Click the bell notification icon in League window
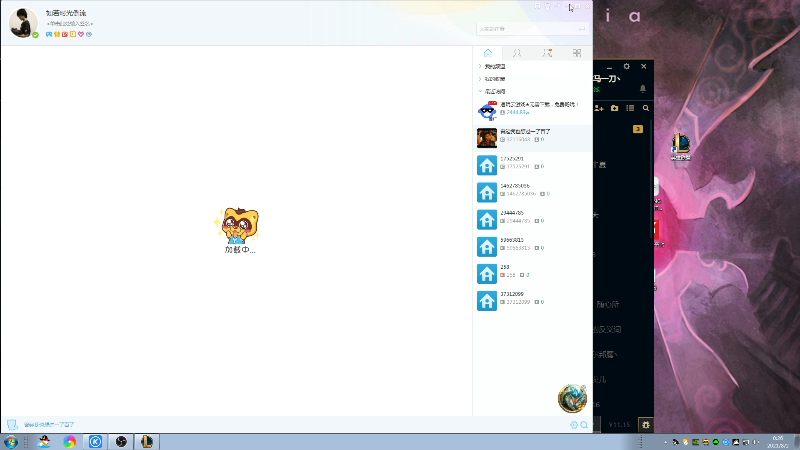Screen dimensions: 800x450 click(x=643, y=89)
